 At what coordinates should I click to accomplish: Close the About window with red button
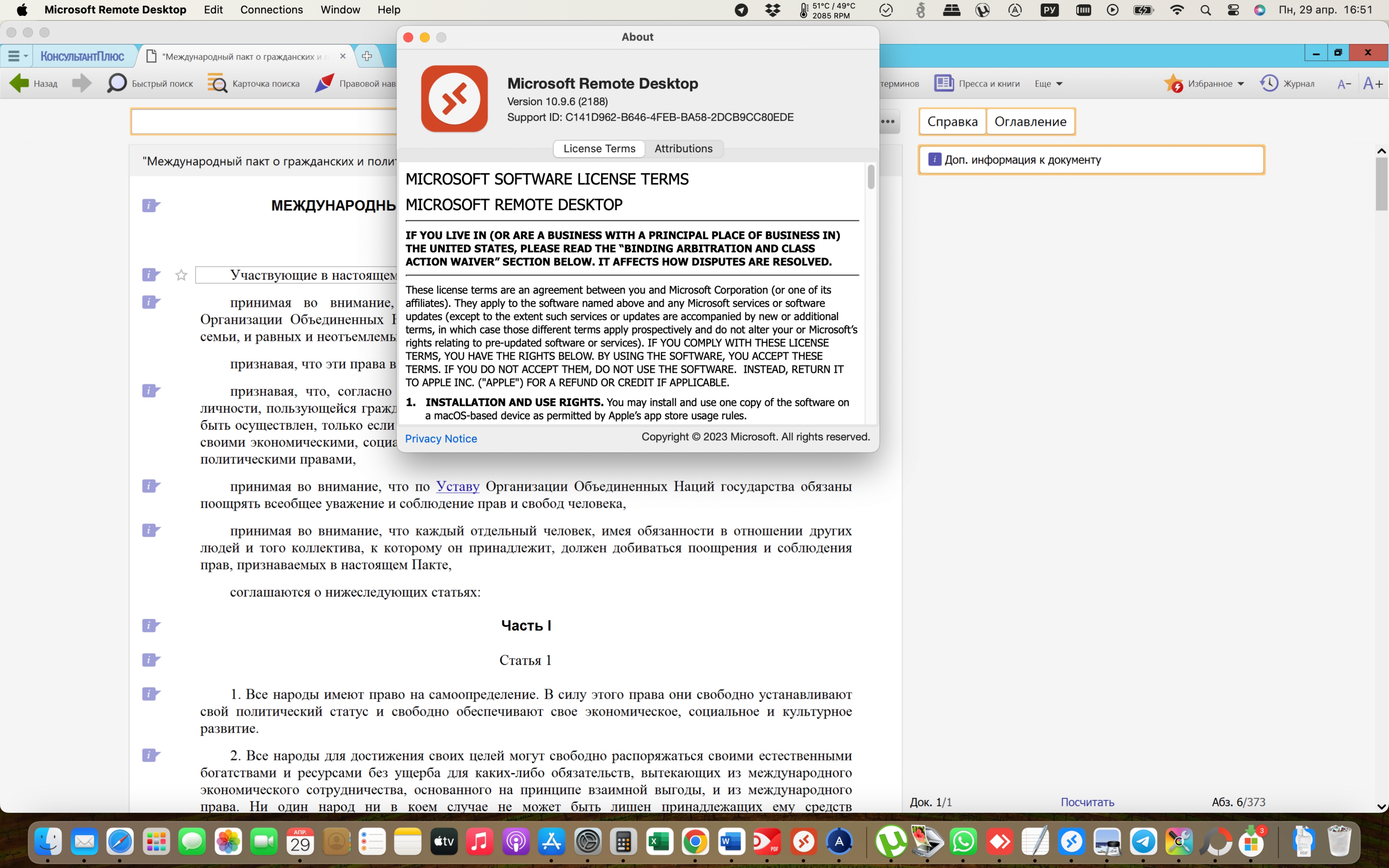click(408, 37)
